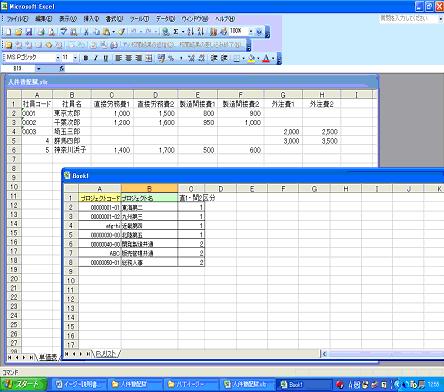
Task: Click the Print icon in toolbar
Action: (41, 32)
